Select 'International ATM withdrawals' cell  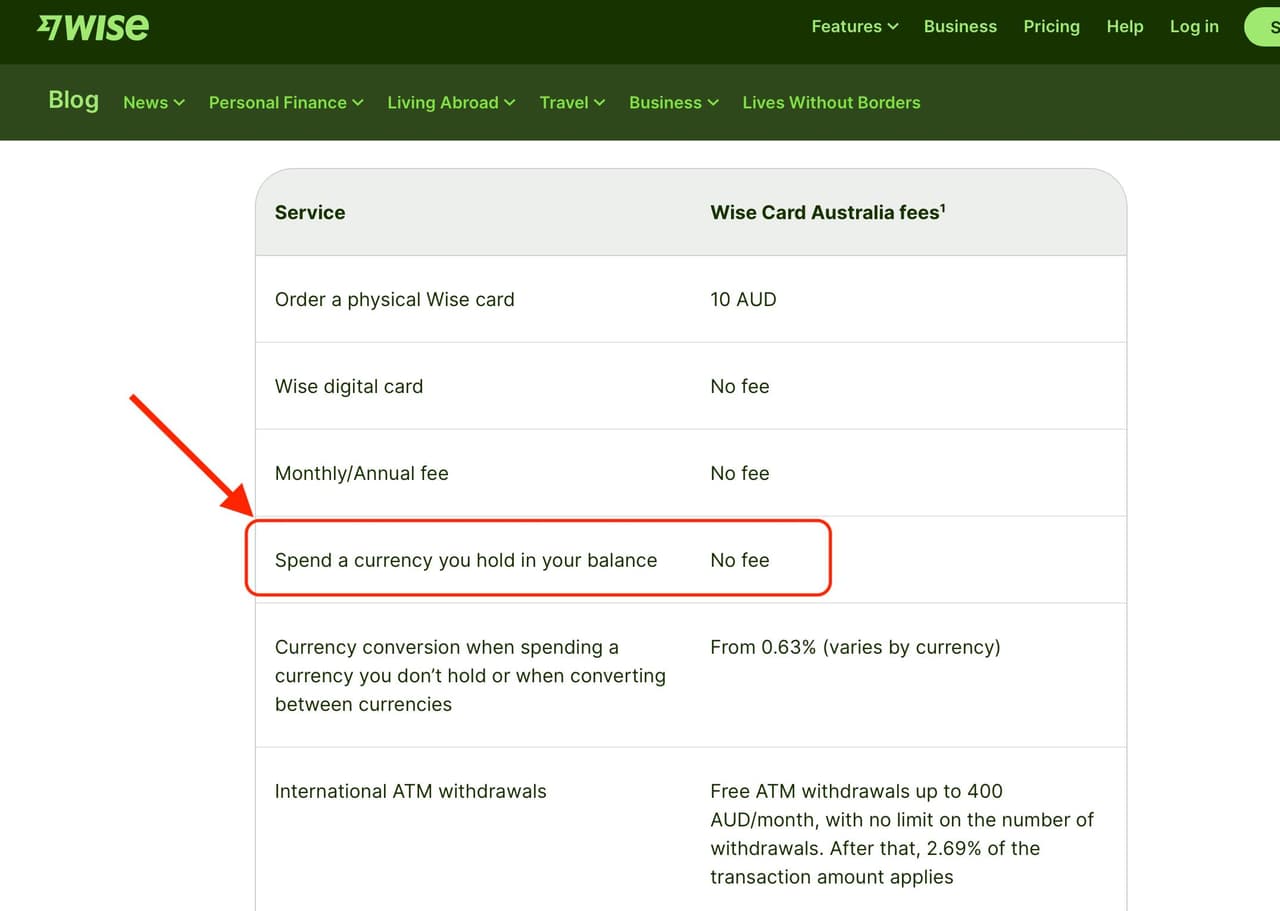(x=410, y=791)
